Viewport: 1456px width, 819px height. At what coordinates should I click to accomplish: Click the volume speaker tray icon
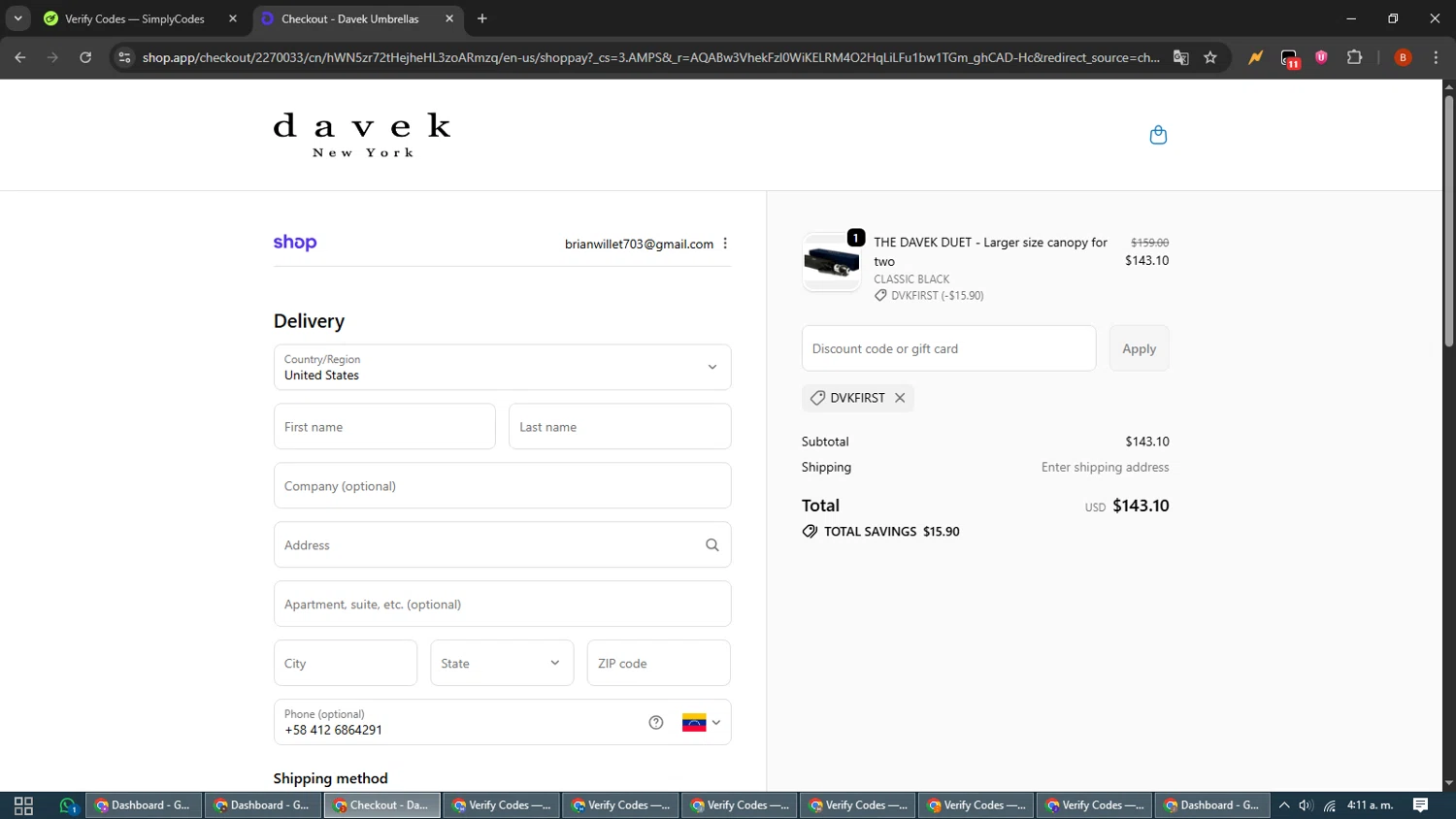click(x=1307, y=805)
